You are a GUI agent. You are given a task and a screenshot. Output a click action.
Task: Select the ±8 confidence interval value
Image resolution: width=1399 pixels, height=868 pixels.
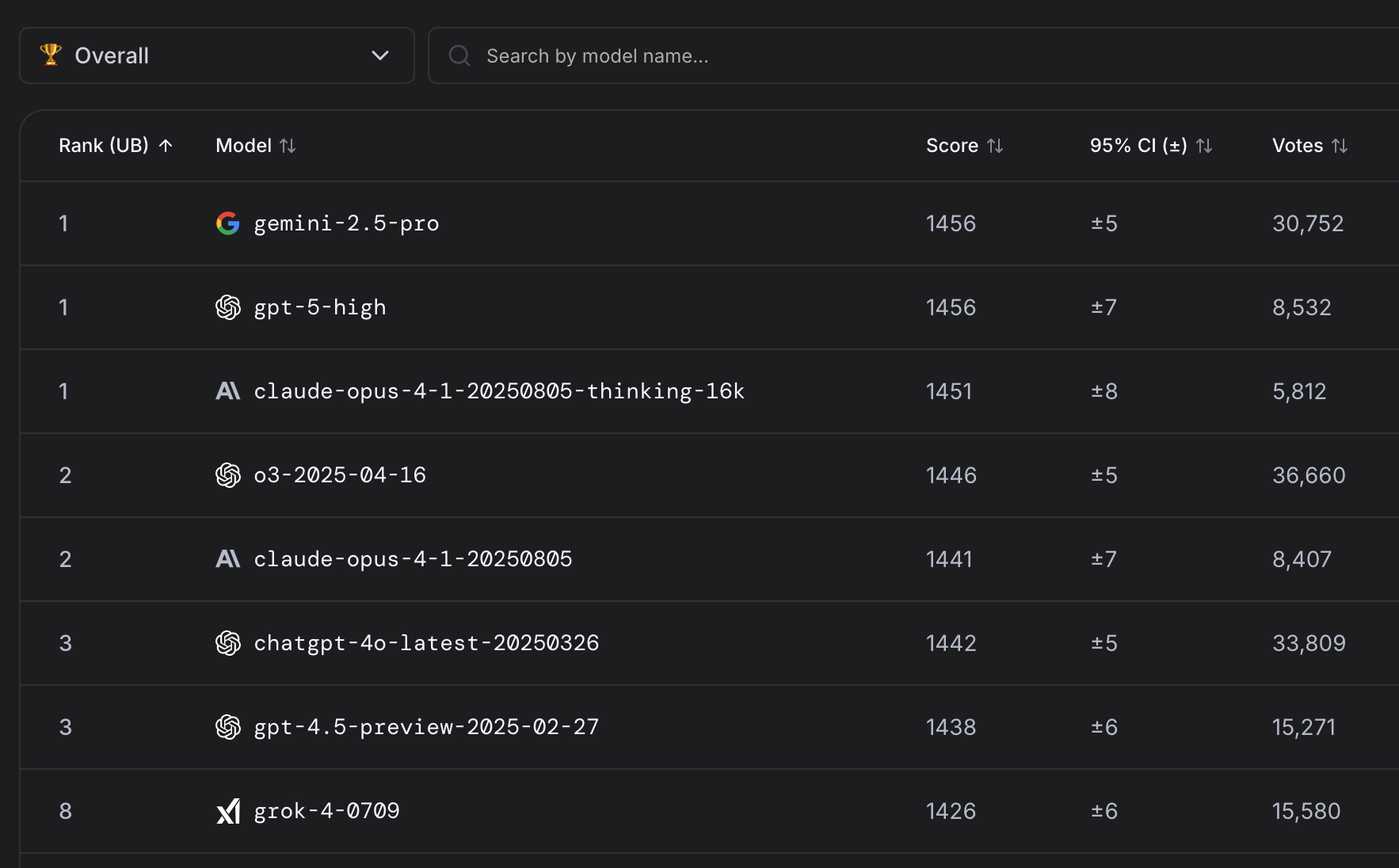click(1104, 391)
